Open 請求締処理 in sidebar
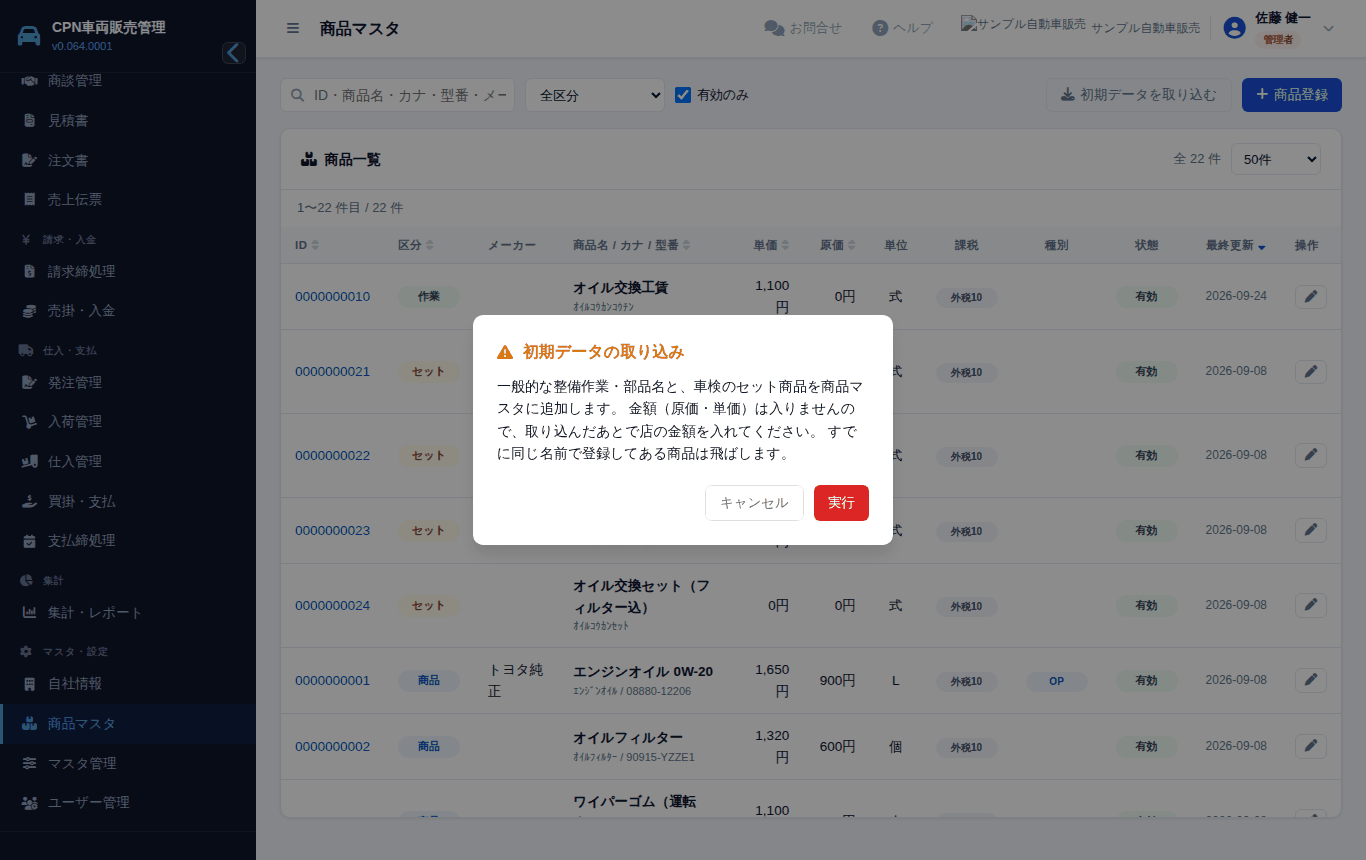This screenshot has width=1366, height=860. tap(128, 271)
